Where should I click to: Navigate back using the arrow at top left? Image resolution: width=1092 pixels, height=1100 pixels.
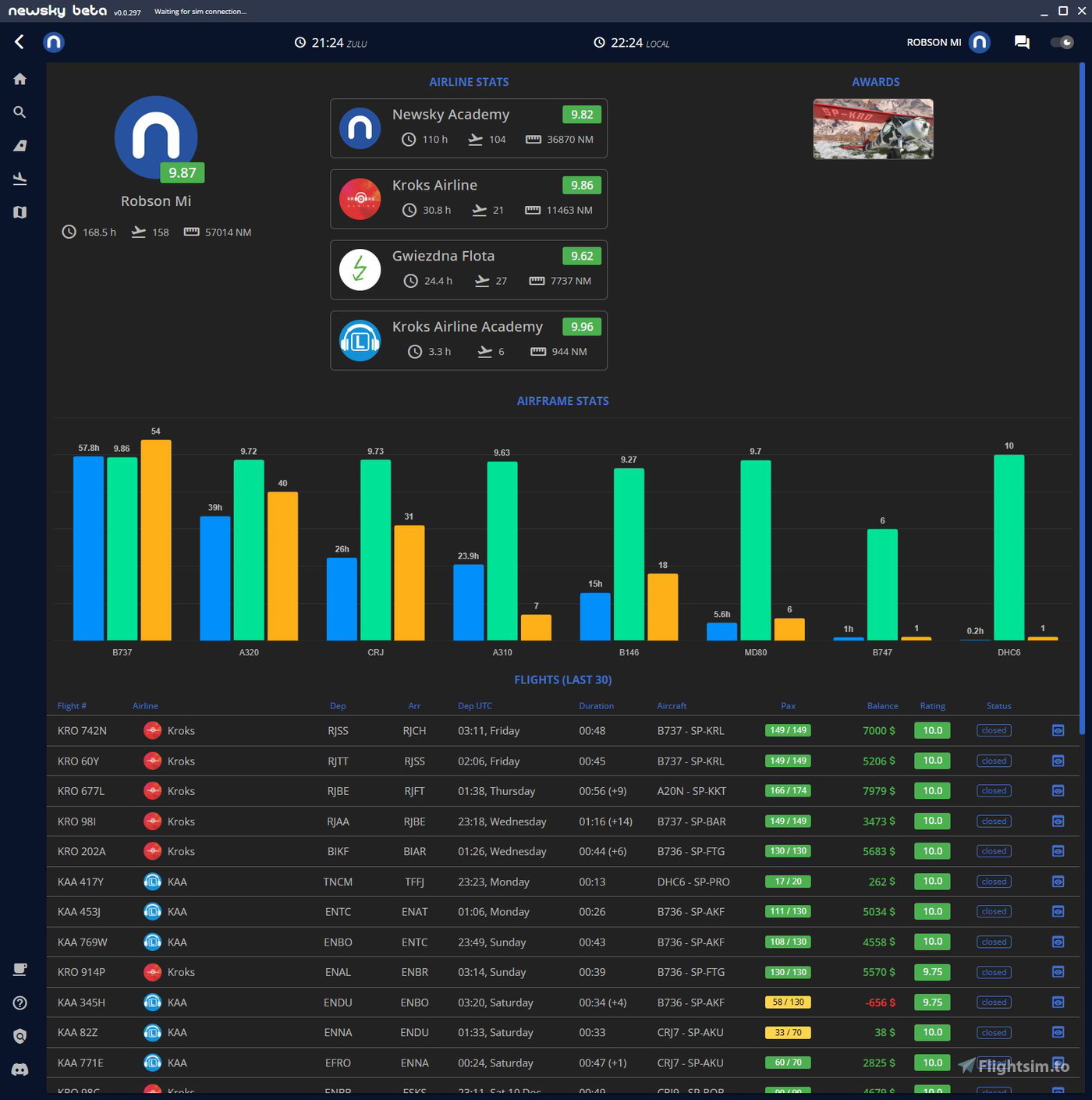click(19, 42)
